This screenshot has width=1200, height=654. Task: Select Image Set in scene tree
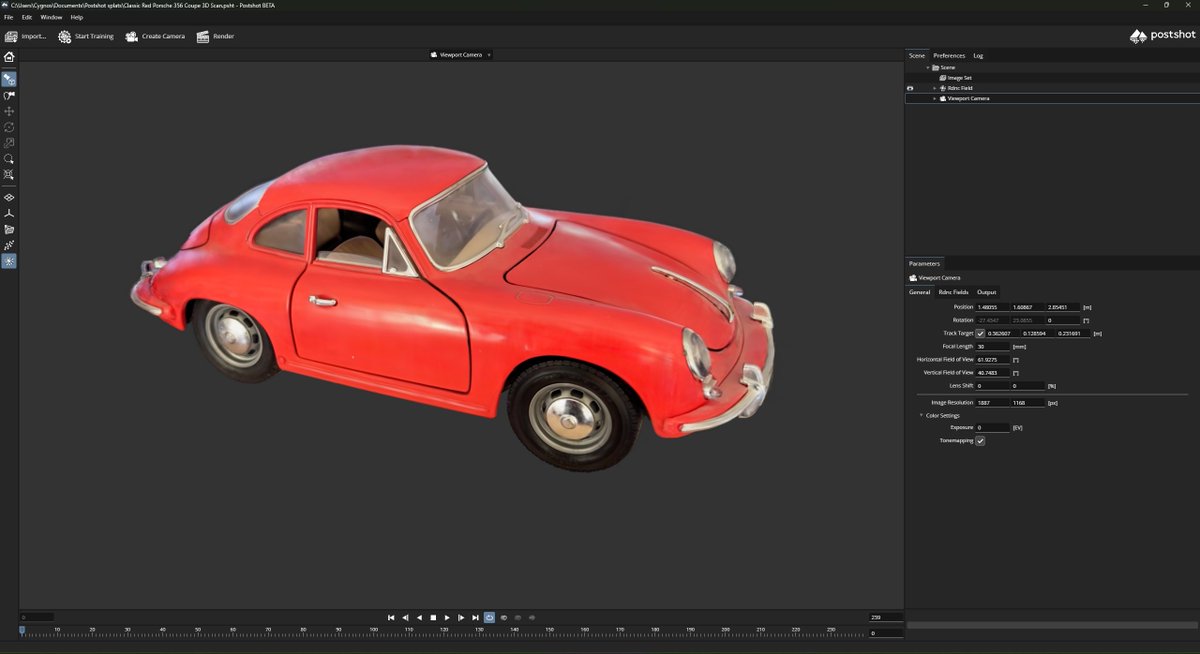tap(960, 78)
